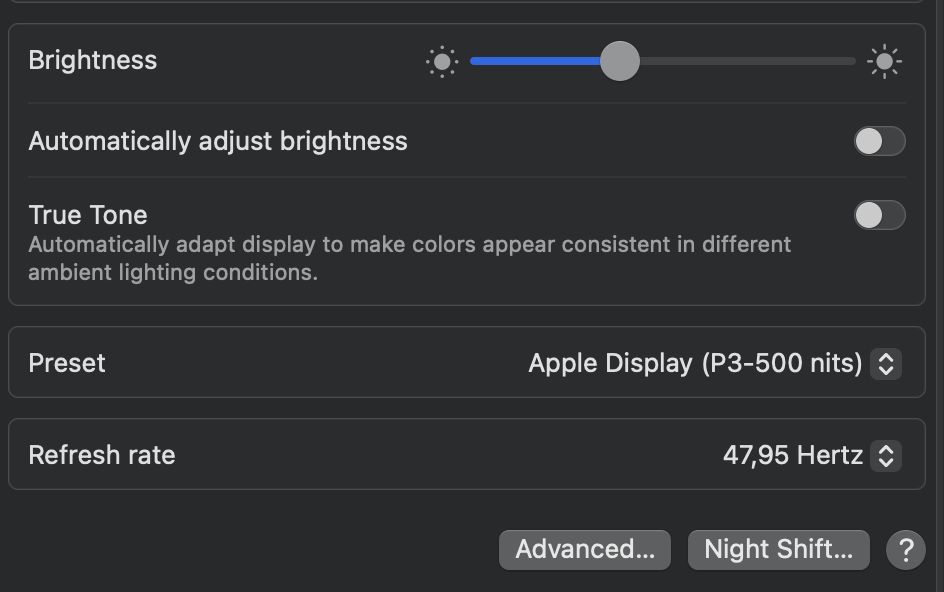Click the bright sun icon after slider
944x592 pixels.
coord(884,62)
